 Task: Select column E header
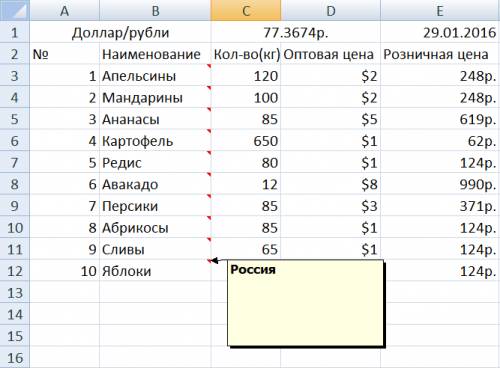(440, 10)
